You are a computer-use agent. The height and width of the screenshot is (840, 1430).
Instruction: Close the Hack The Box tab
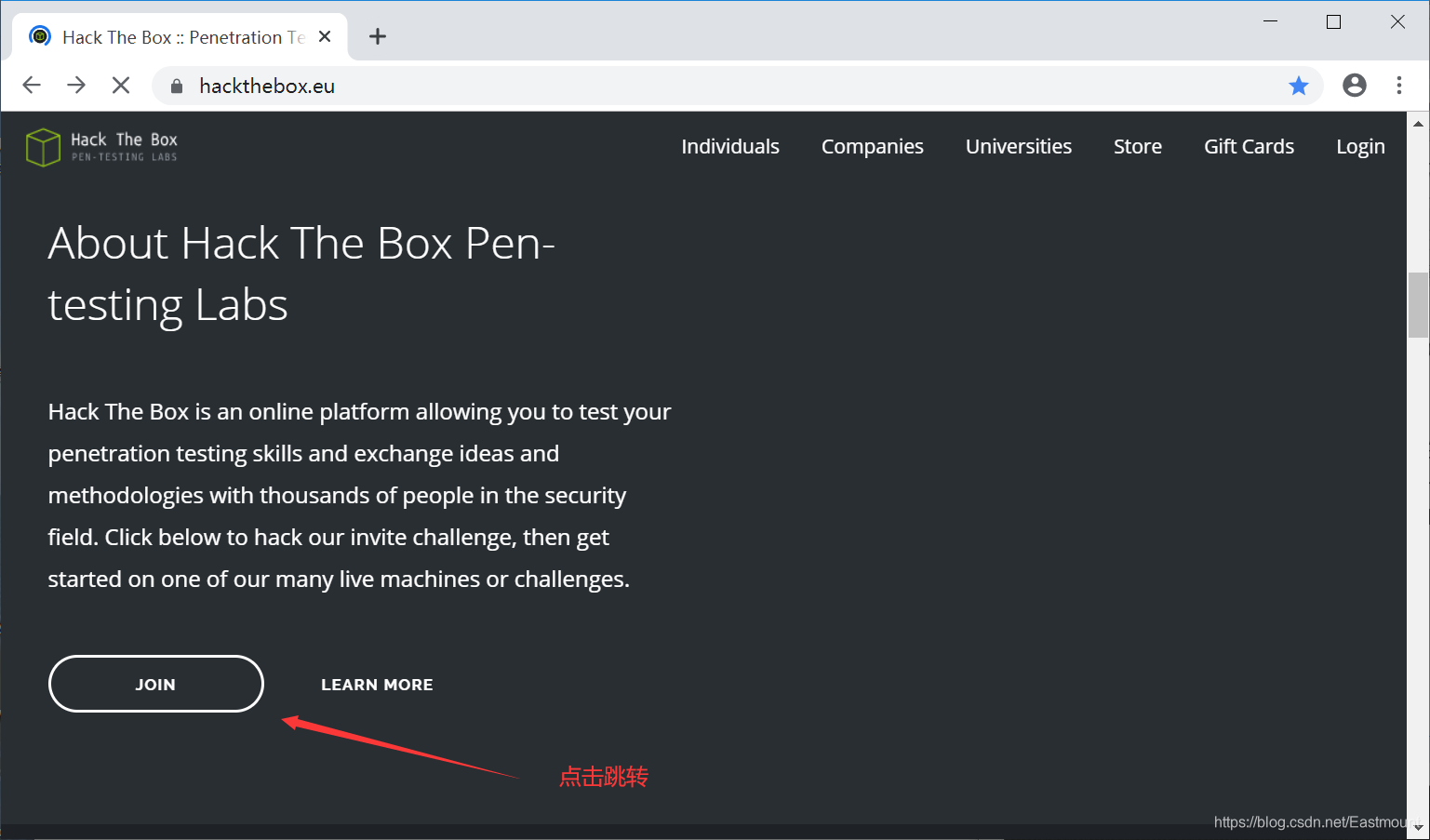point(325,36)
